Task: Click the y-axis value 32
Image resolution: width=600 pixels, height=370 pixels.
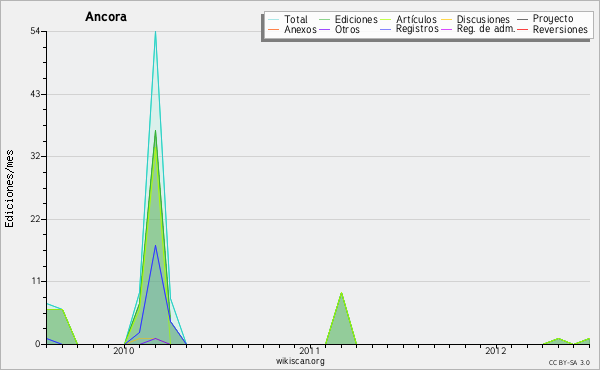Action: coord(35,156)
